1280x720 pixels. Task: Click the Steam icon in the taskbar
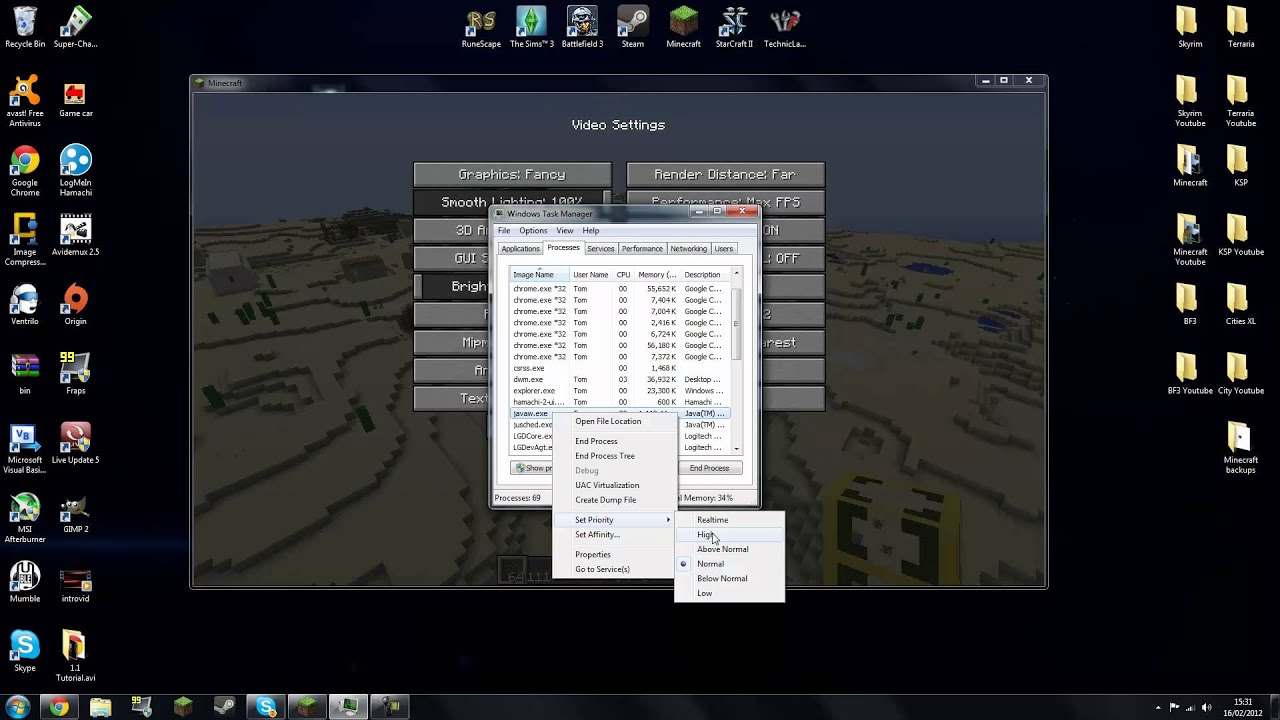pyautogui.click(x=224, y=707)
